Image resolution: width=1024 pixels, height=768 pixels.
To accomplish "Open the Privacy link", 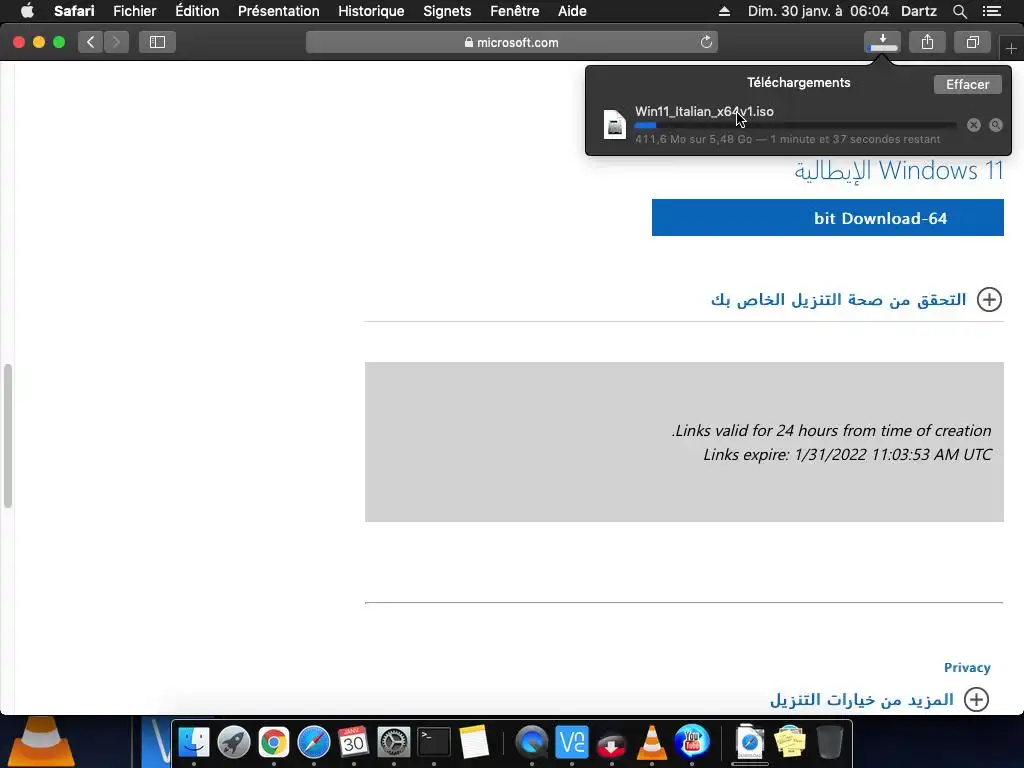I will (x=967, y=667).
